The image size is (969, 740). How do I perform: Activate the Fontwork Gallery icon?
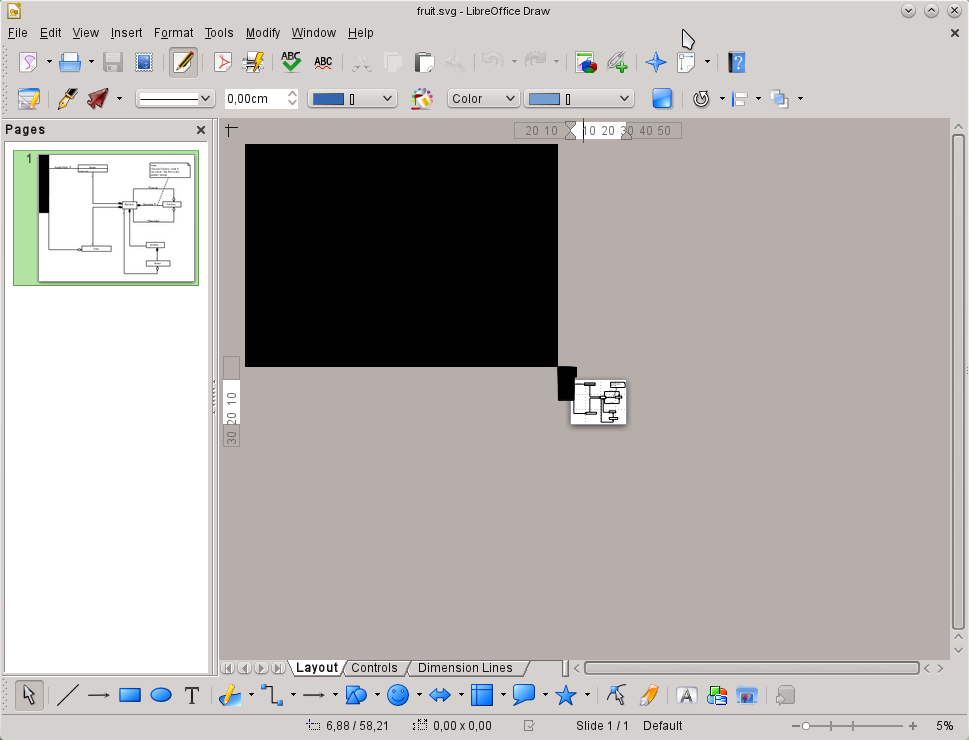click(x=686, y=696)
